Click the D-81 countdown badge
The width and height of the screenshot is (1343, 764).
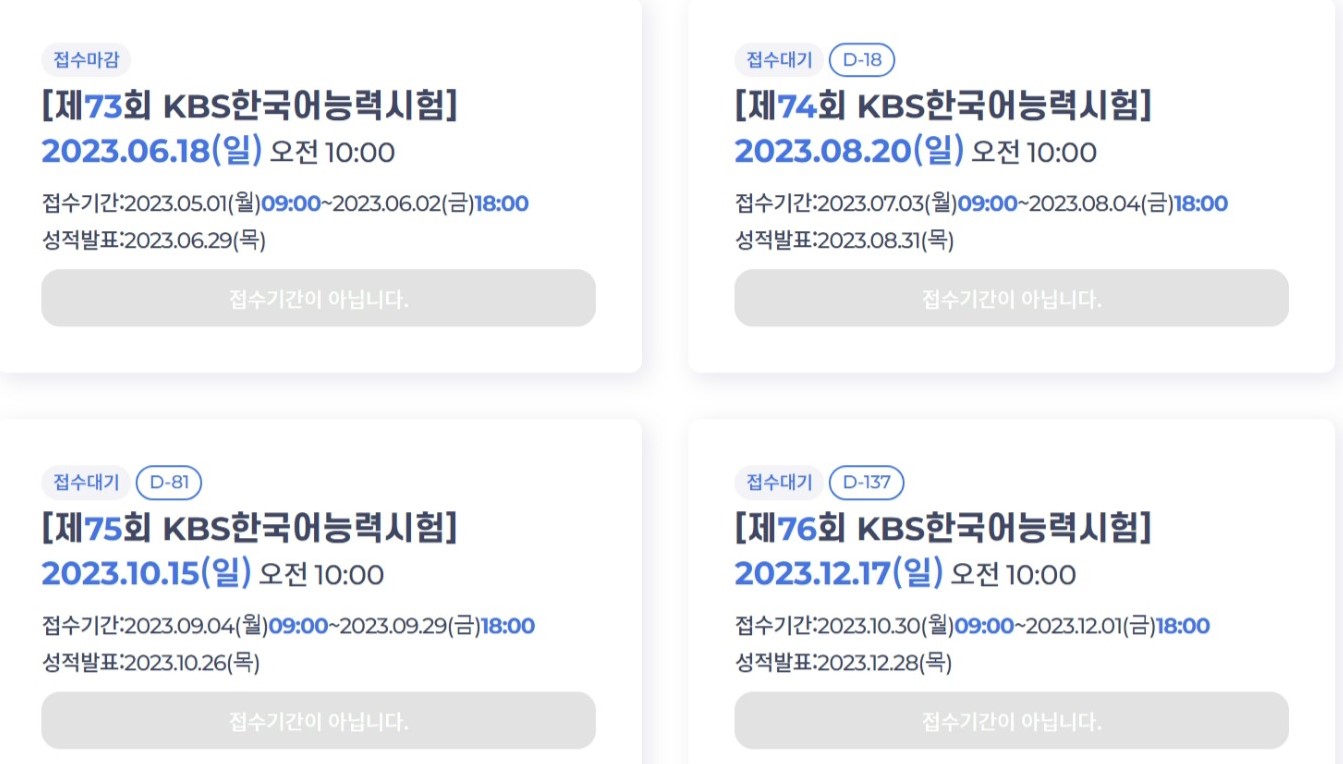pyautogui.click(x=170, y=483)
